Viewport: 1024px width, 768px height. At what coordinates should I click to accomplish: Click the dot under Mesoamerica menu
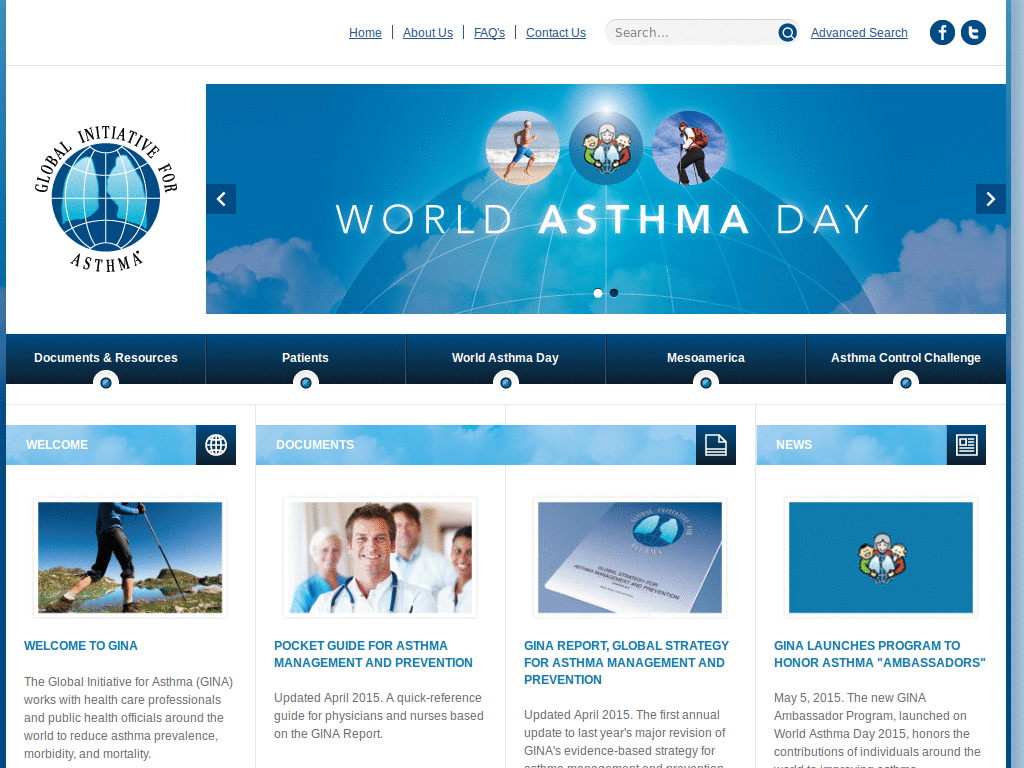click(x=706, y=383)
